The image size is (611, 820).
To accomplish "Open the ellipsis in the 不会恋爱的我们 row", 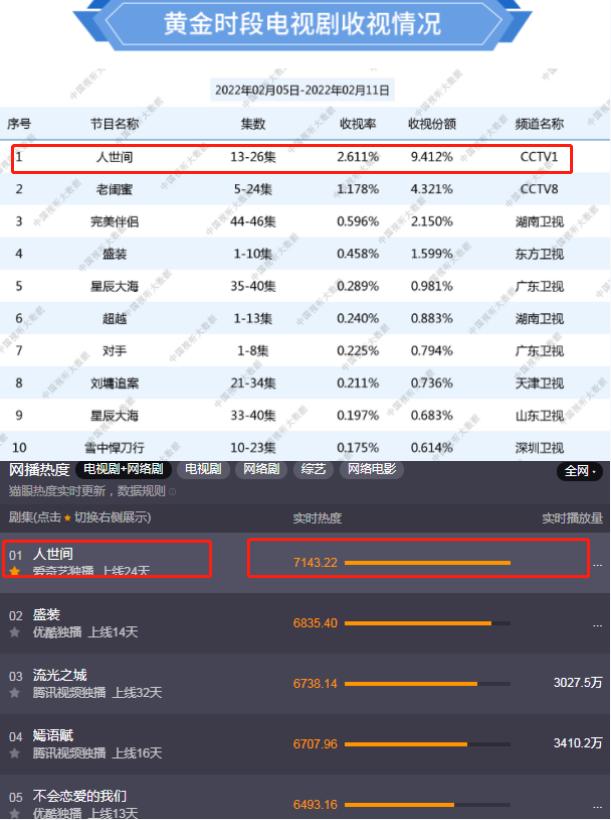I will (x=597, y=807).
